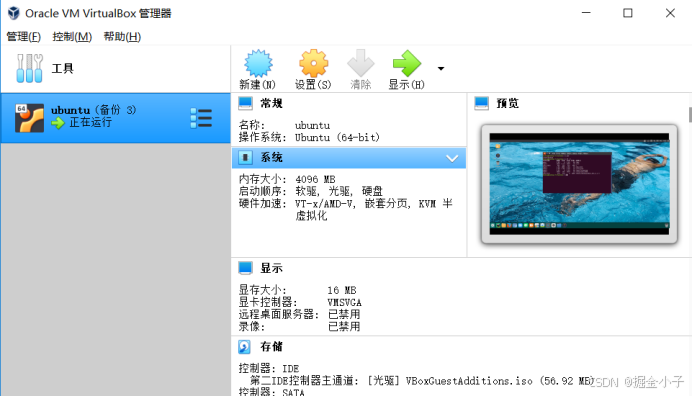Open the Preview (预览) section header
The height and width of the screenshot is (396, 692).
[x=508, y=103]
